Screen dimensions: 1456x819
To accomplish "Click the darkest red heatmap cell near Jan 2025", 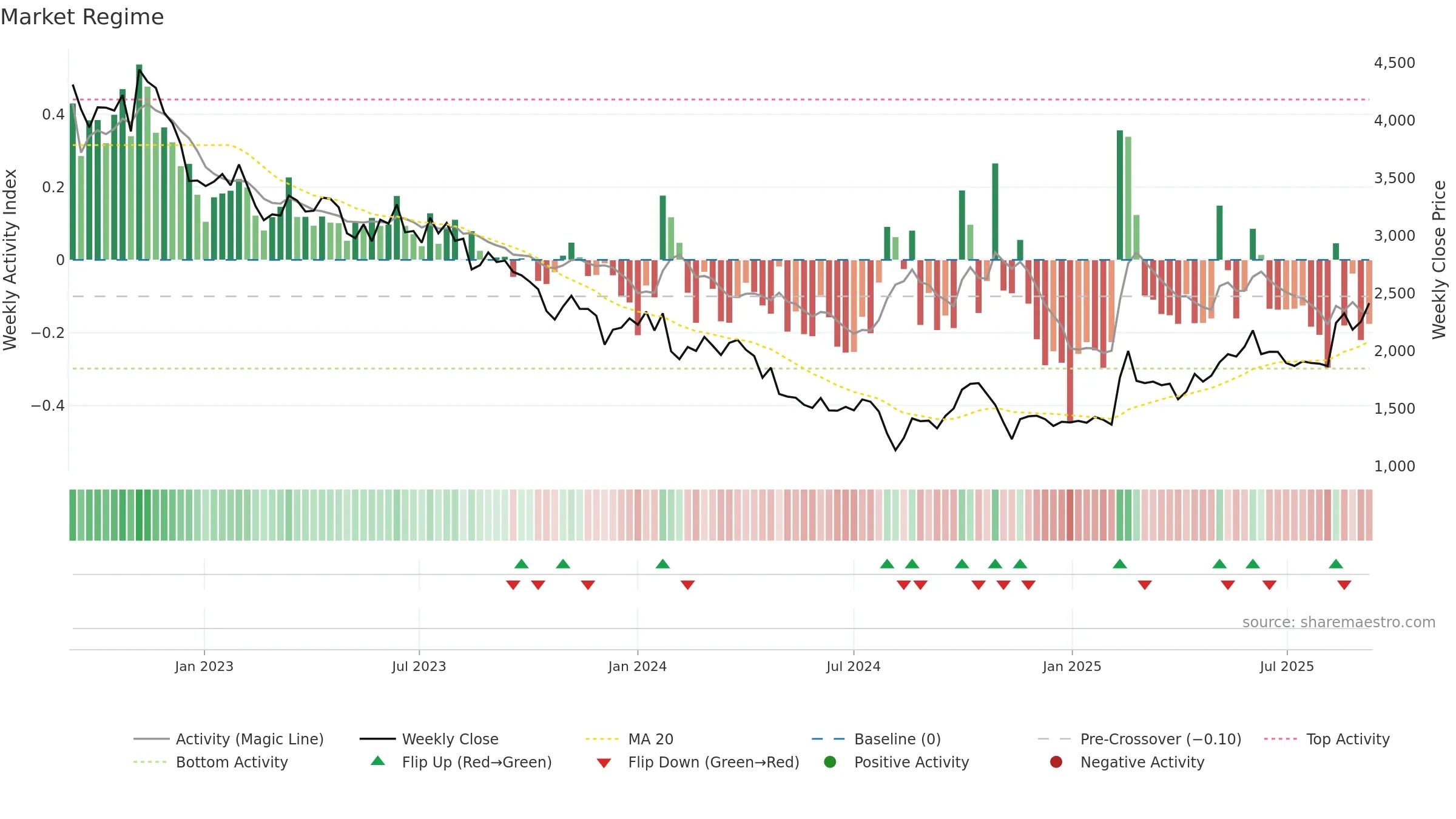I will point(1070,515).
